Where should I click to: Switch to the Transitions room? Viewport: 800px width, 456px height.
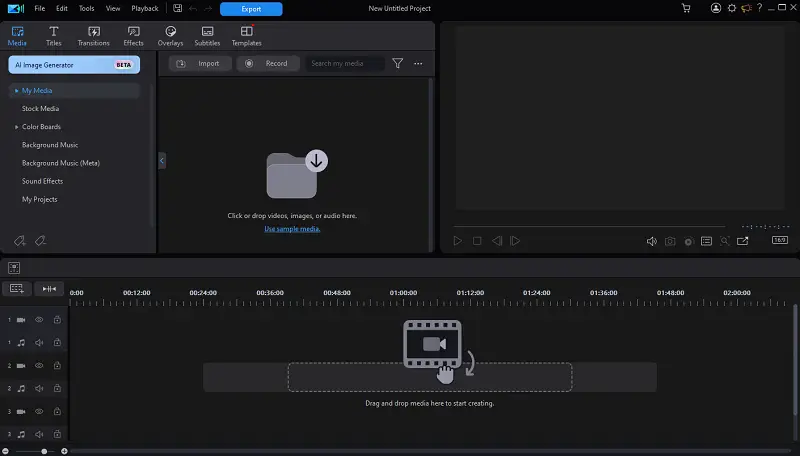coord(93,36)
